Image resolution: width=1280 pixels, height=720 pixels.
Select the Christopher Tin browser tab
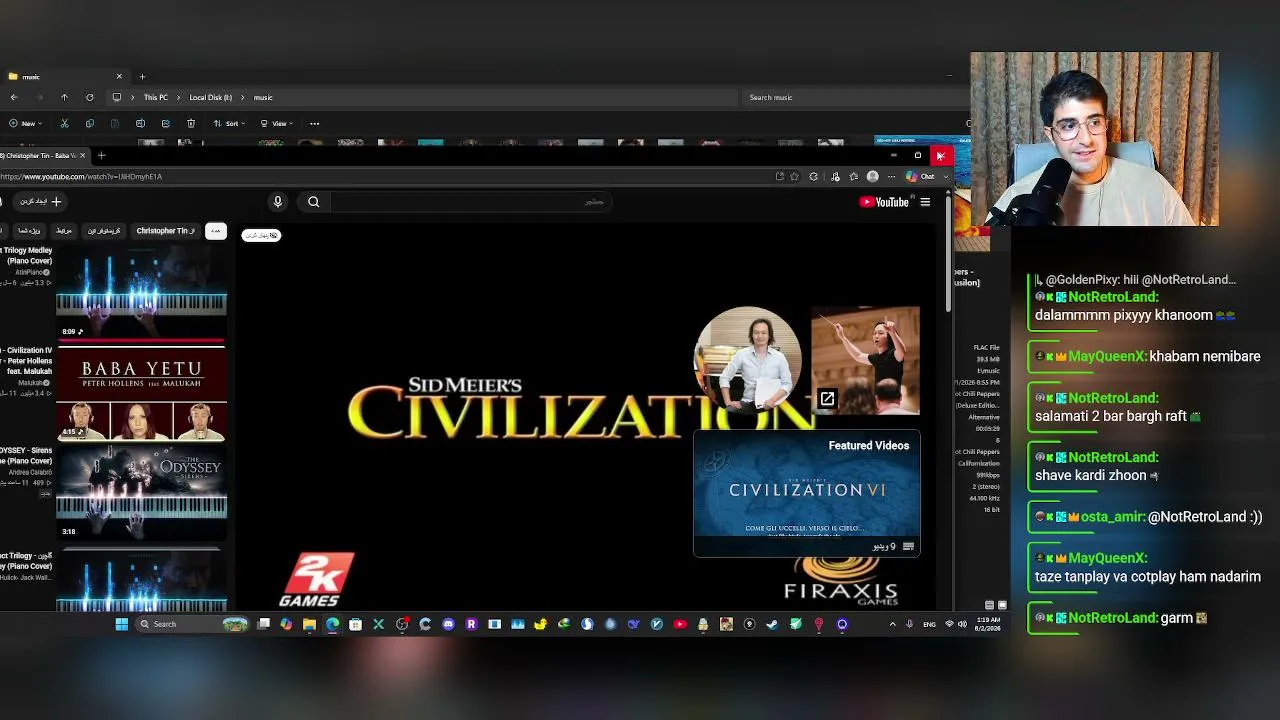point(44,155)
